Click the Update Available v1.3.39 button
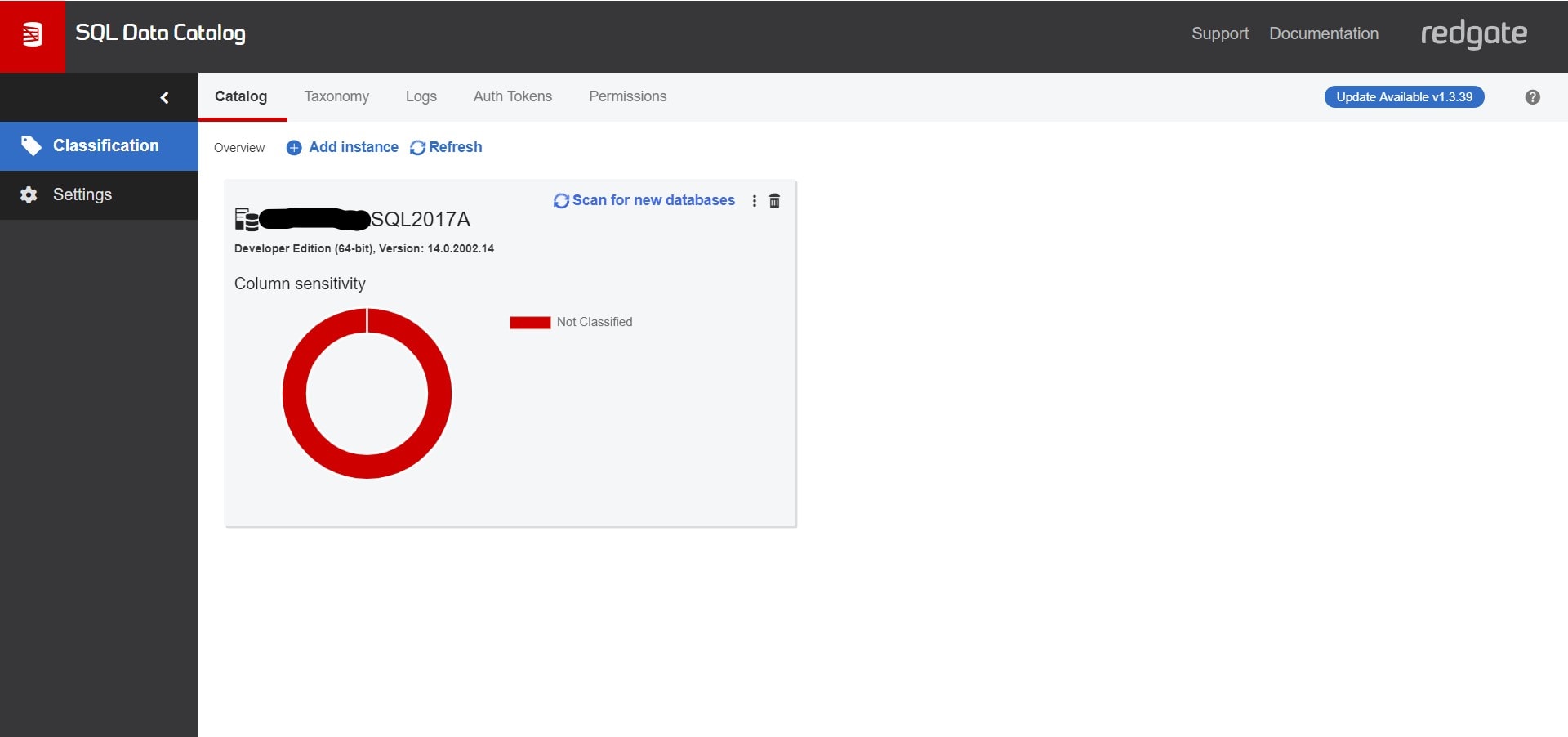 tap(1405, 97)
